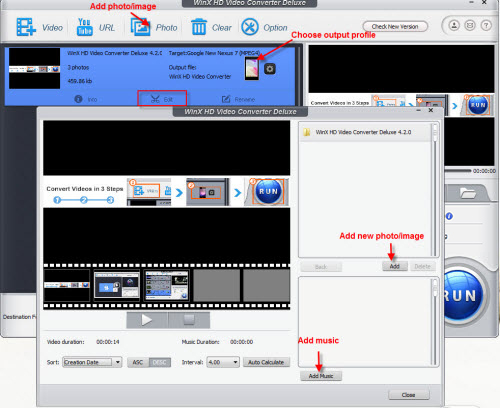This screenshot has width=500, height=408.
Task: Click the 'Music Duration:' 00:00:00 value
Action: [x=241, y=342]
